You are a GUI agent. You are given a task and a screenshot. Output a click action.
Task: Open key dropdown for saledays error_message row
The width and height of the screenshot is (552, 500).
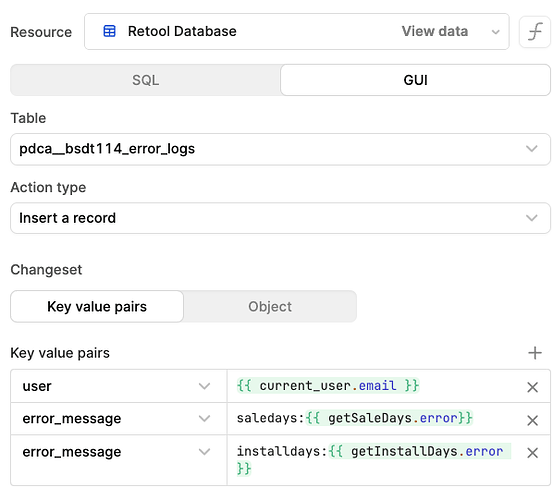coord(119,419)
